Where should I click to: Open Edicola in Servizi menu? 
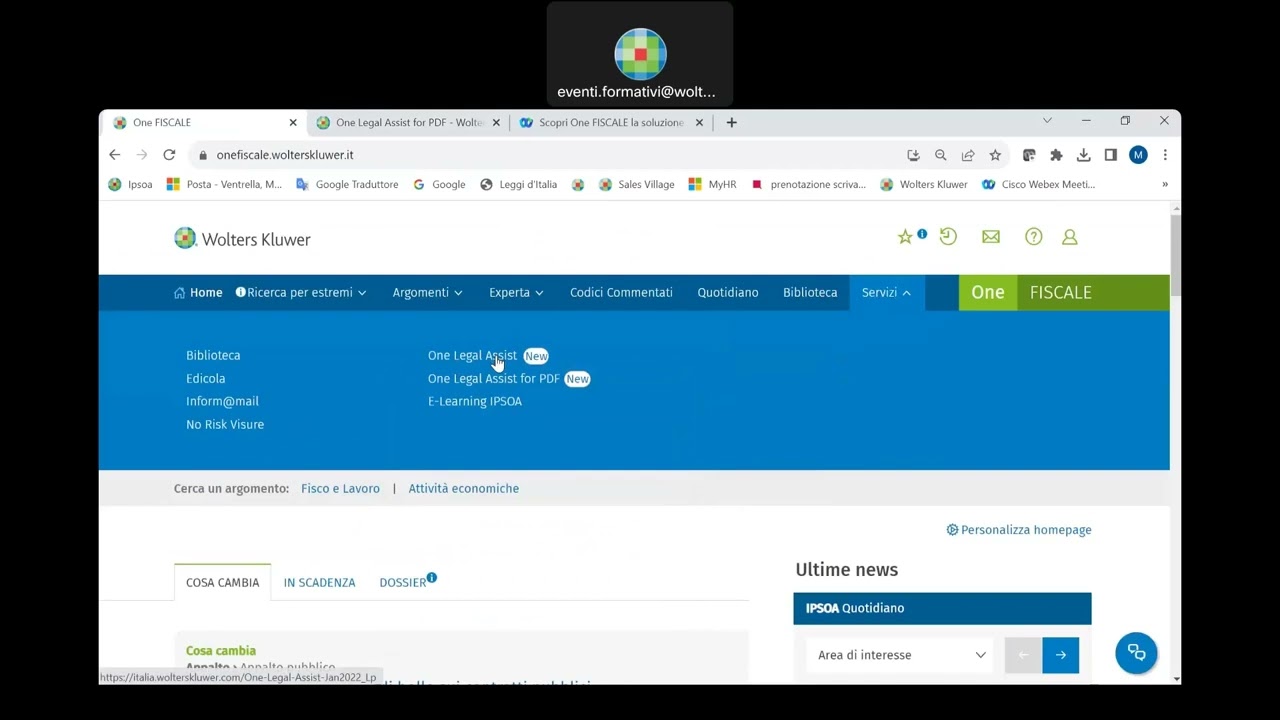pos(205,378)
